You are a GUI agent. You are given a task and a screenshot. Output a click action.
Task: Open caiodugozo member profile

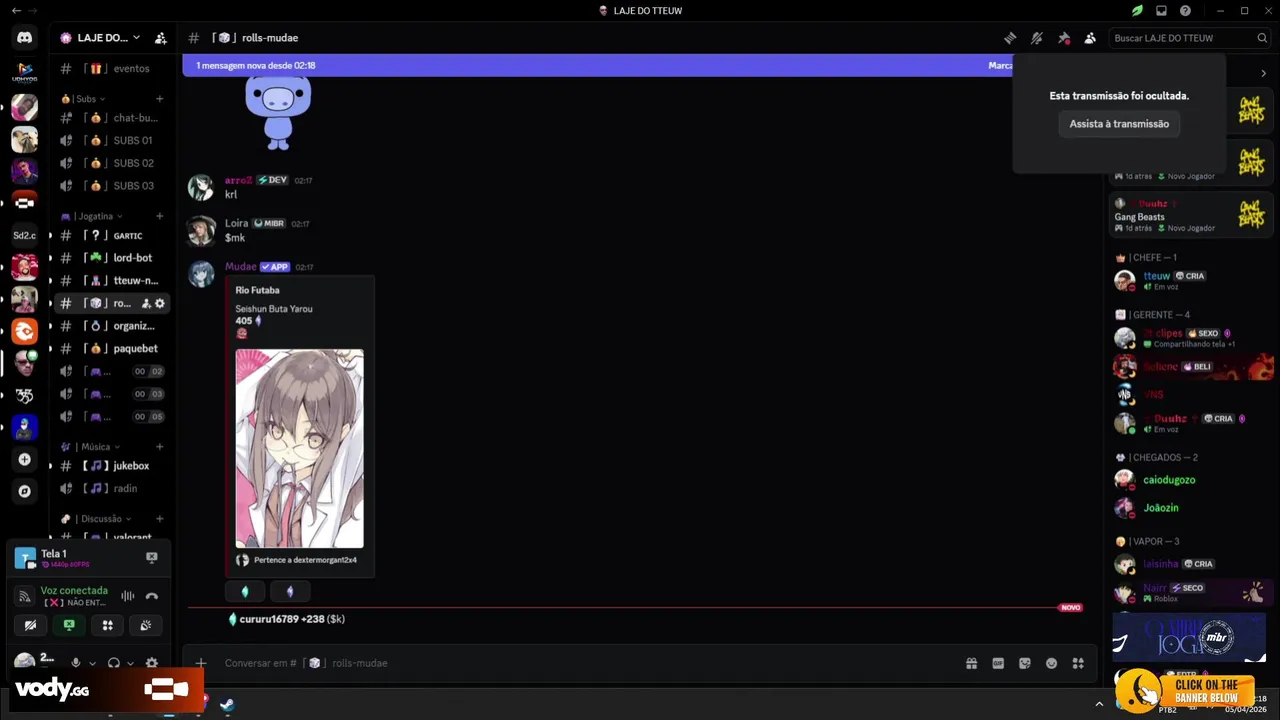coord(1190,480)
